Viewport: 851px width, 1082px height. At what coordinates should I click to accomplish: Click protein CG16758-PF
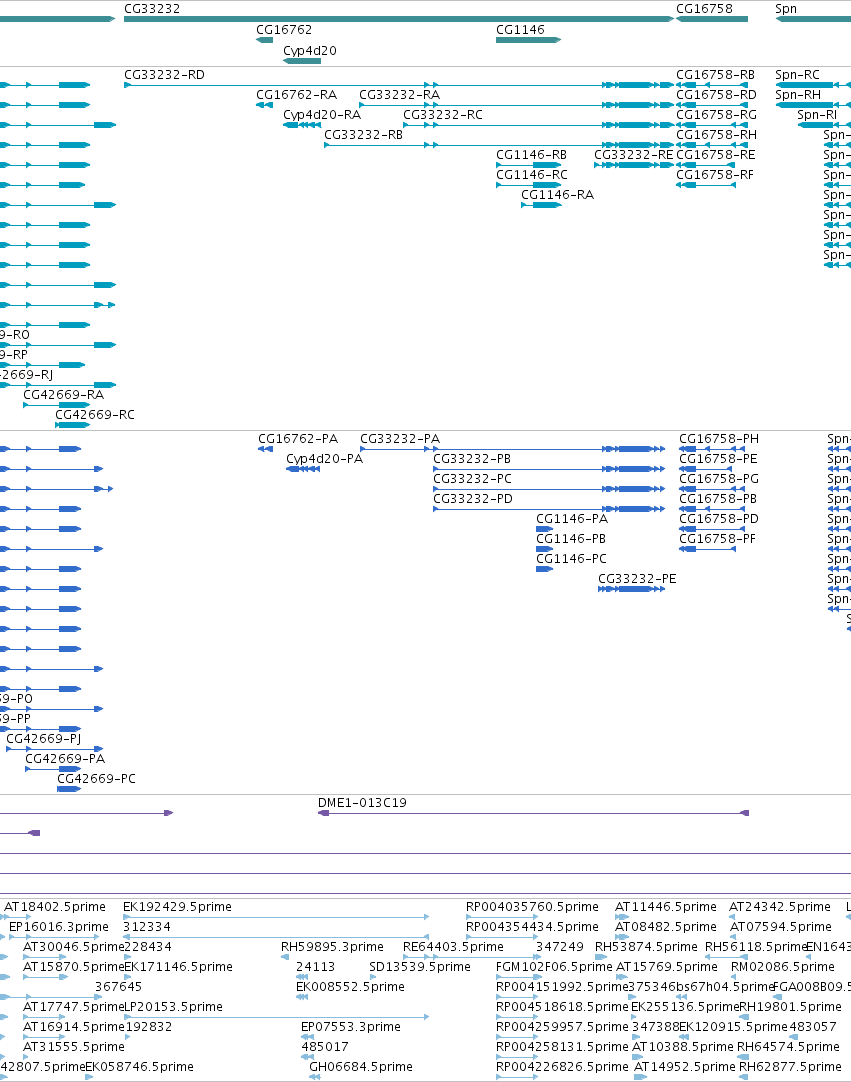[718, 539]
